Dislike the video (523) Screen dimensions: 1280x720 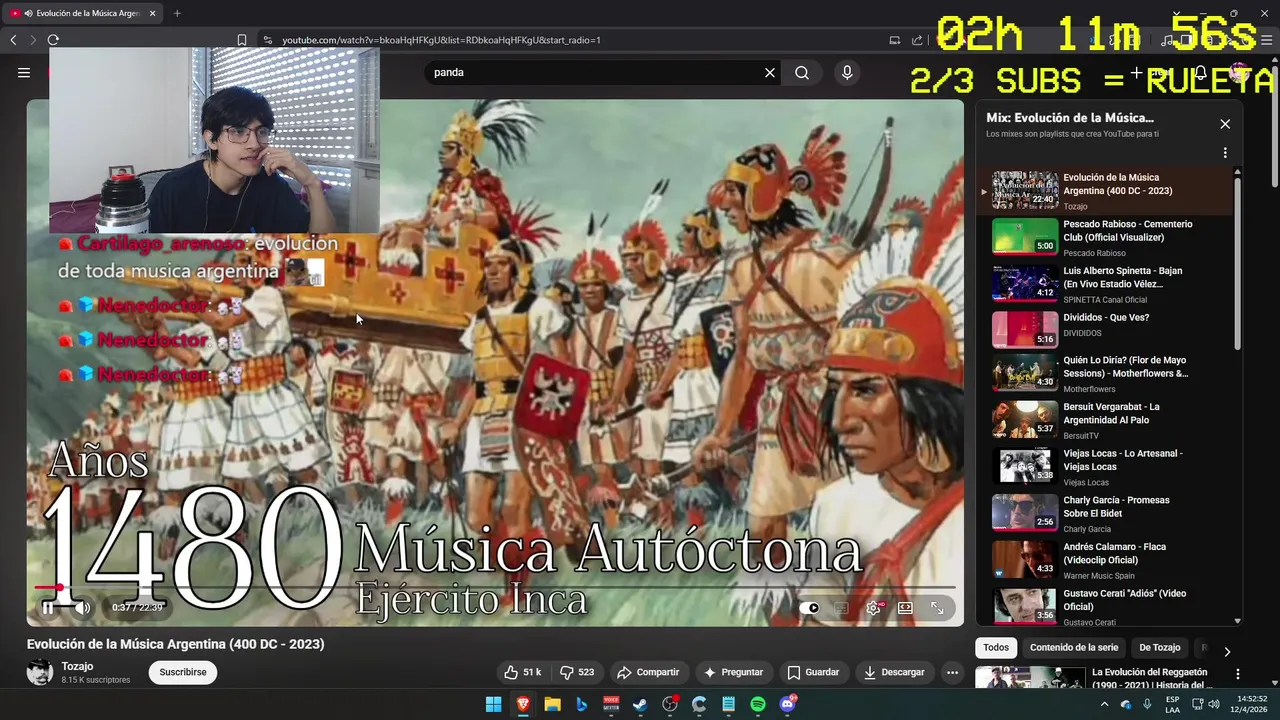point(577,672)
